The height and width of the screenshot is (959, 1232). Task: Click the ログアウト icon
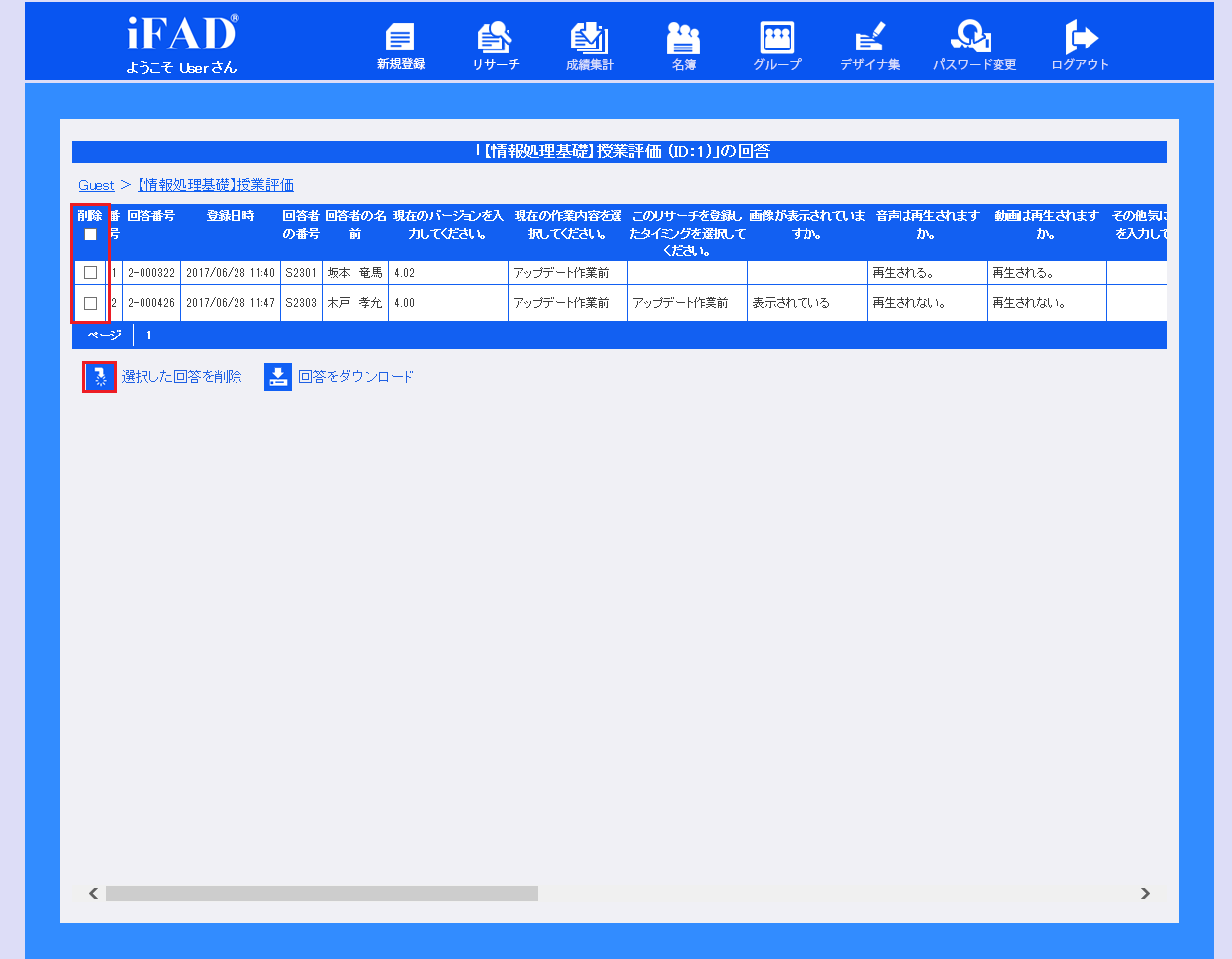(1081, 38)
